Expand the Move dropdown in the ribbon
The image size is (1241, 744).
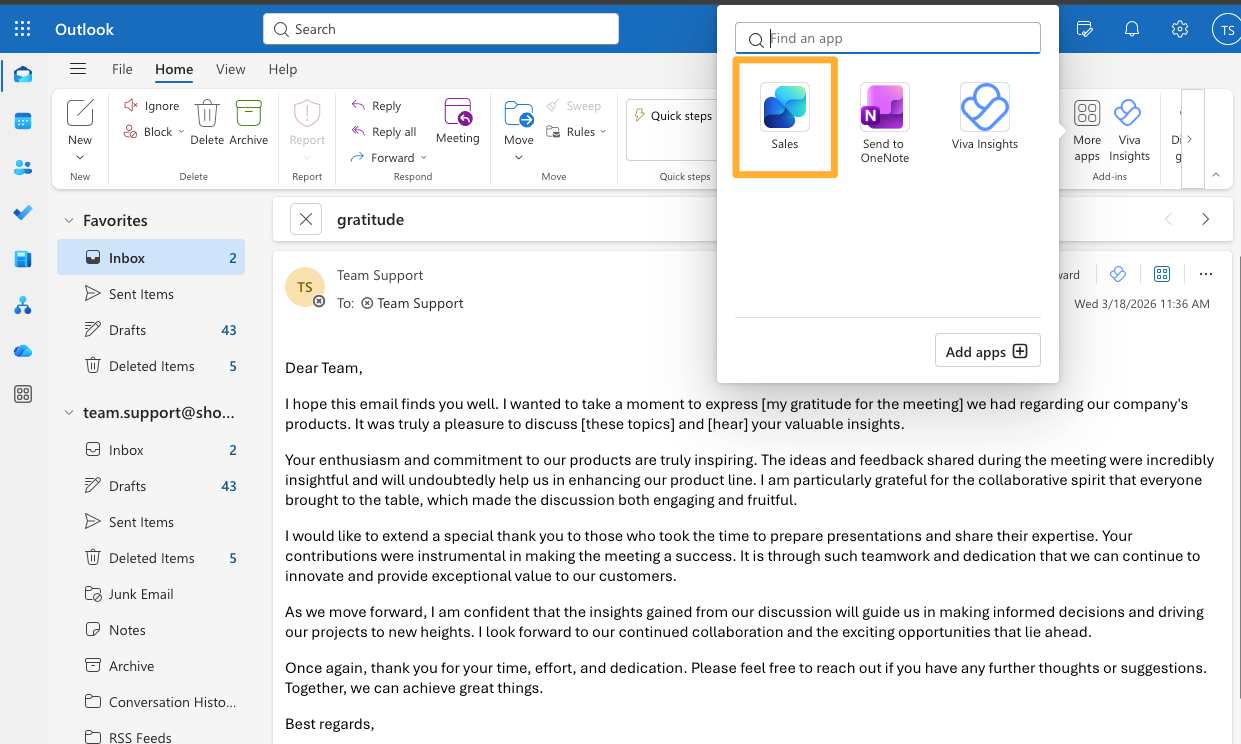(518, 156)
